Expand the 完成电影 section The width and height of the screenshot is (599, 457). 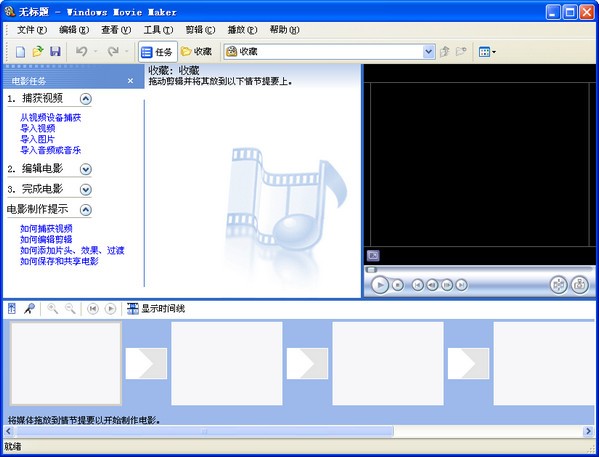click(86, 190)
